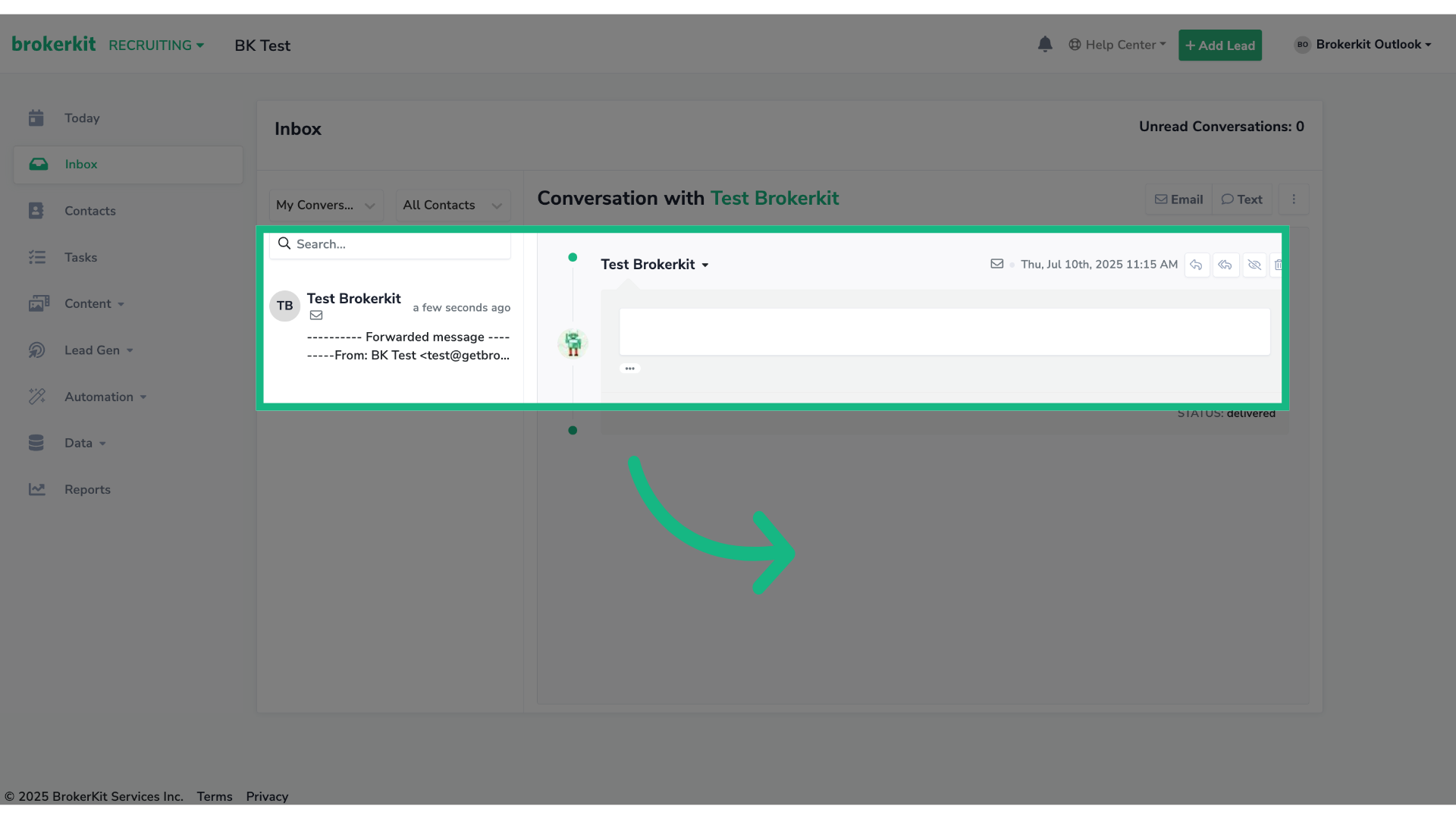
Task: Click the notifications bell icon
Action: 1045,44
